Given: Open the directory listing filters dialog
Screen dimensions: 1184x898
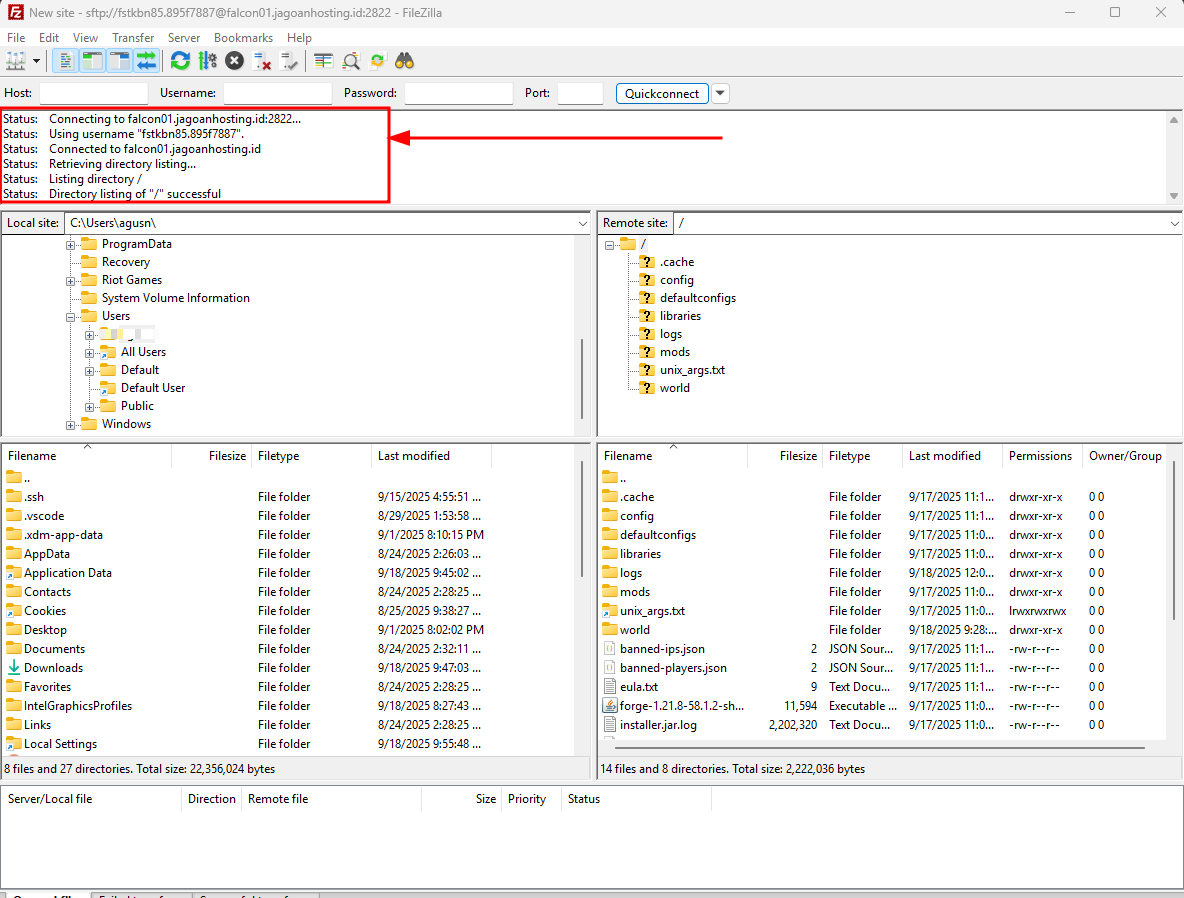Looking at the screenshot, I should pos(323,61).
